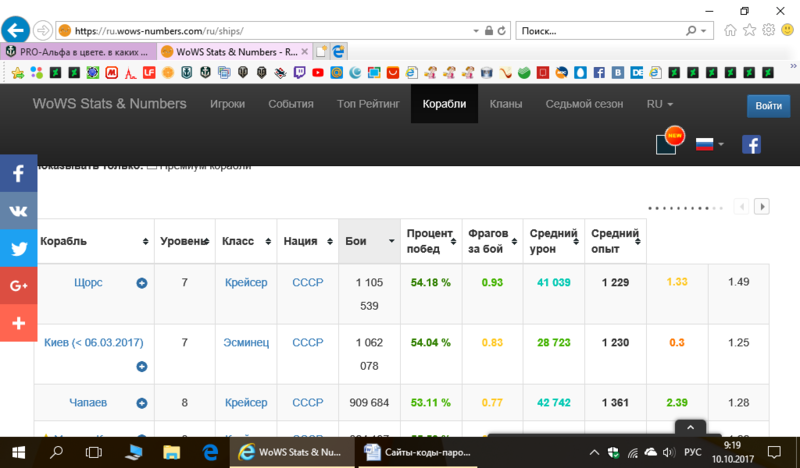
Task: Expand the Russian flag dropdown
Action: (x=710, y=144)
